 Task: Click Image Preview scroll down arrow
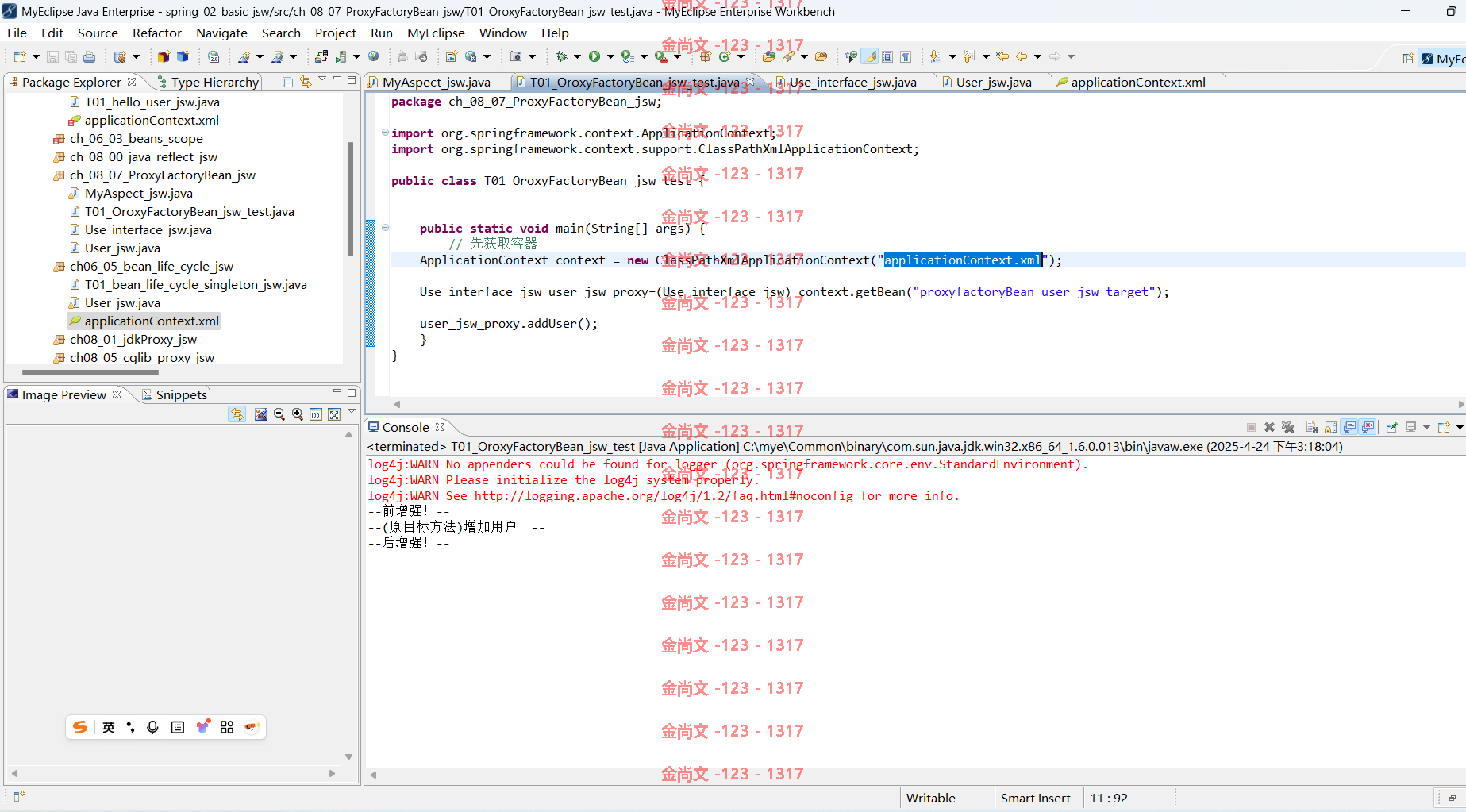click(348, 756)
